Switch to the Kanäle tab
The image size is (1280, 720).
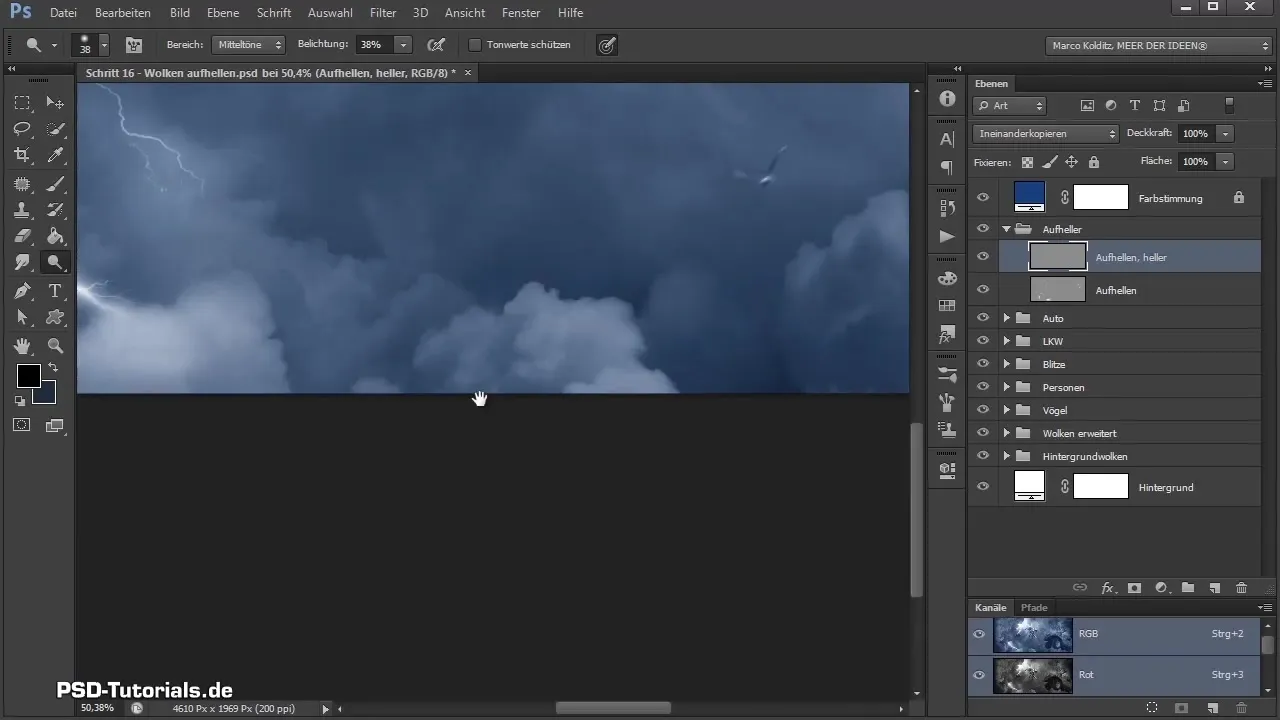click(991, 607)
